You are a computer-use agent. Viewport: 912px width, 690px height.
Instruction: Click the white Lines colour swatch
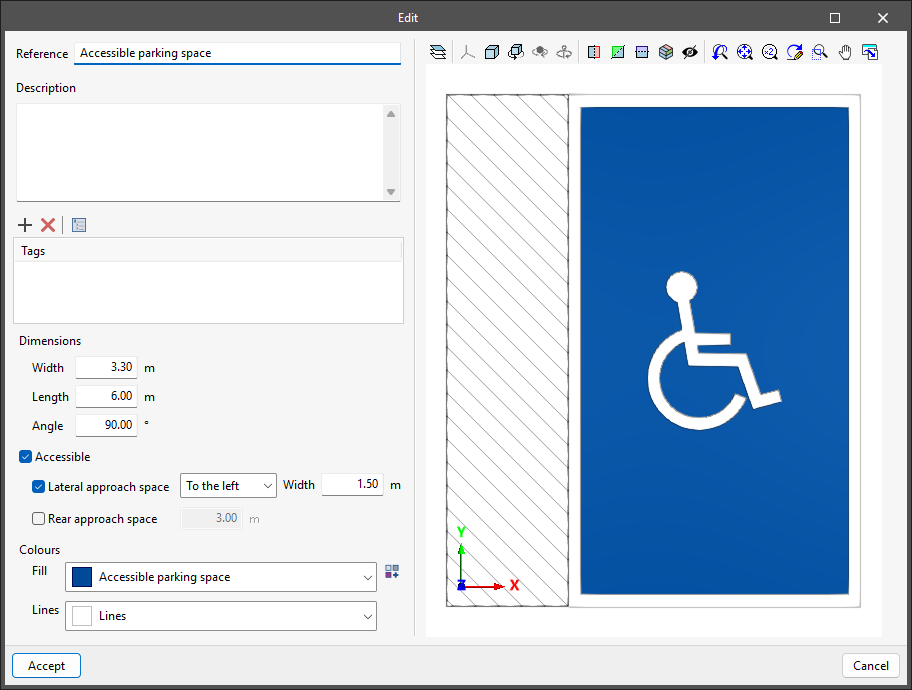(82, 616)
